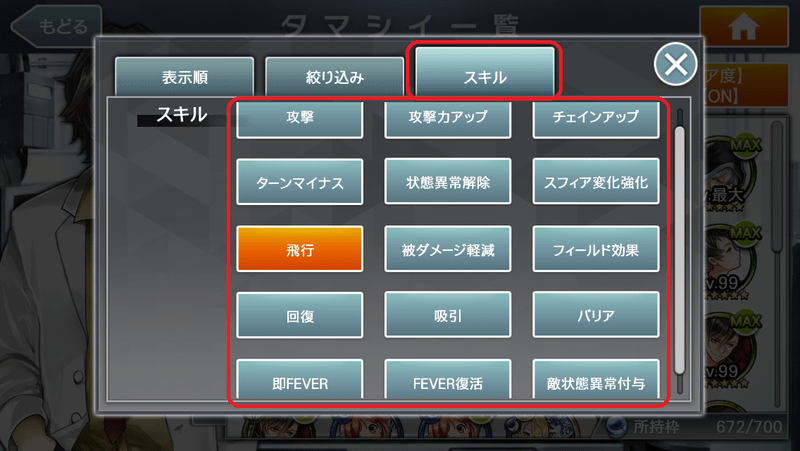This screenshot has height=451, width=800.
Task: Tap the 即FEVER filter button
Action: tap(299, 379)
